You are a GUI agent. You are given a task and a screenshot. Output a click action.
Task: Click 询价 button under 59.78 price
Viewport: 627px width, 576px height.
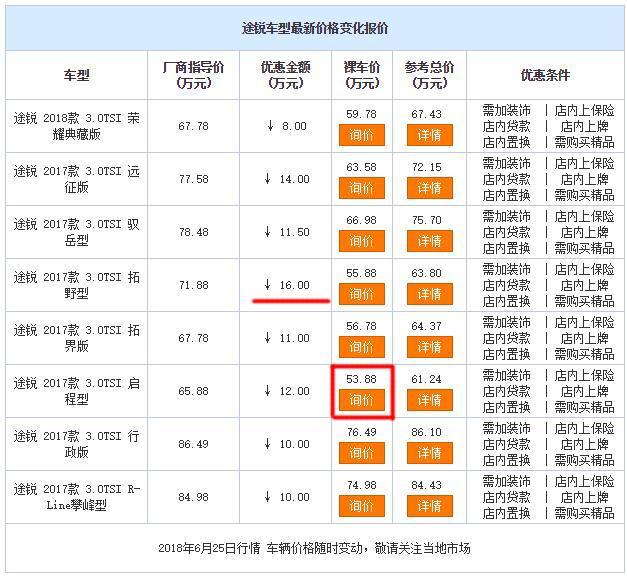click(x=361, y=135)
